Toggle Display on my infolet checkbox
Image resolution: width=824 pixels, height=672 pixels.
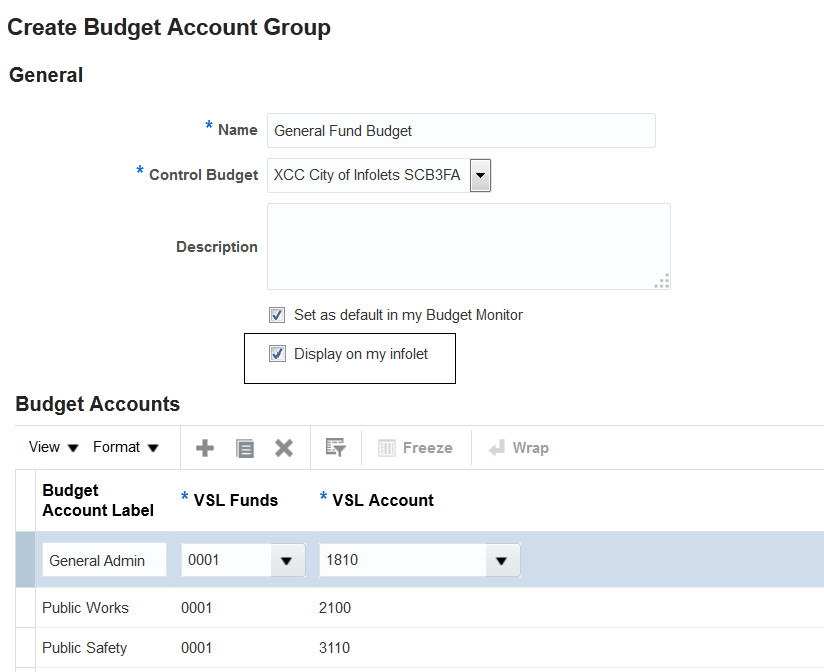[277, 354]
